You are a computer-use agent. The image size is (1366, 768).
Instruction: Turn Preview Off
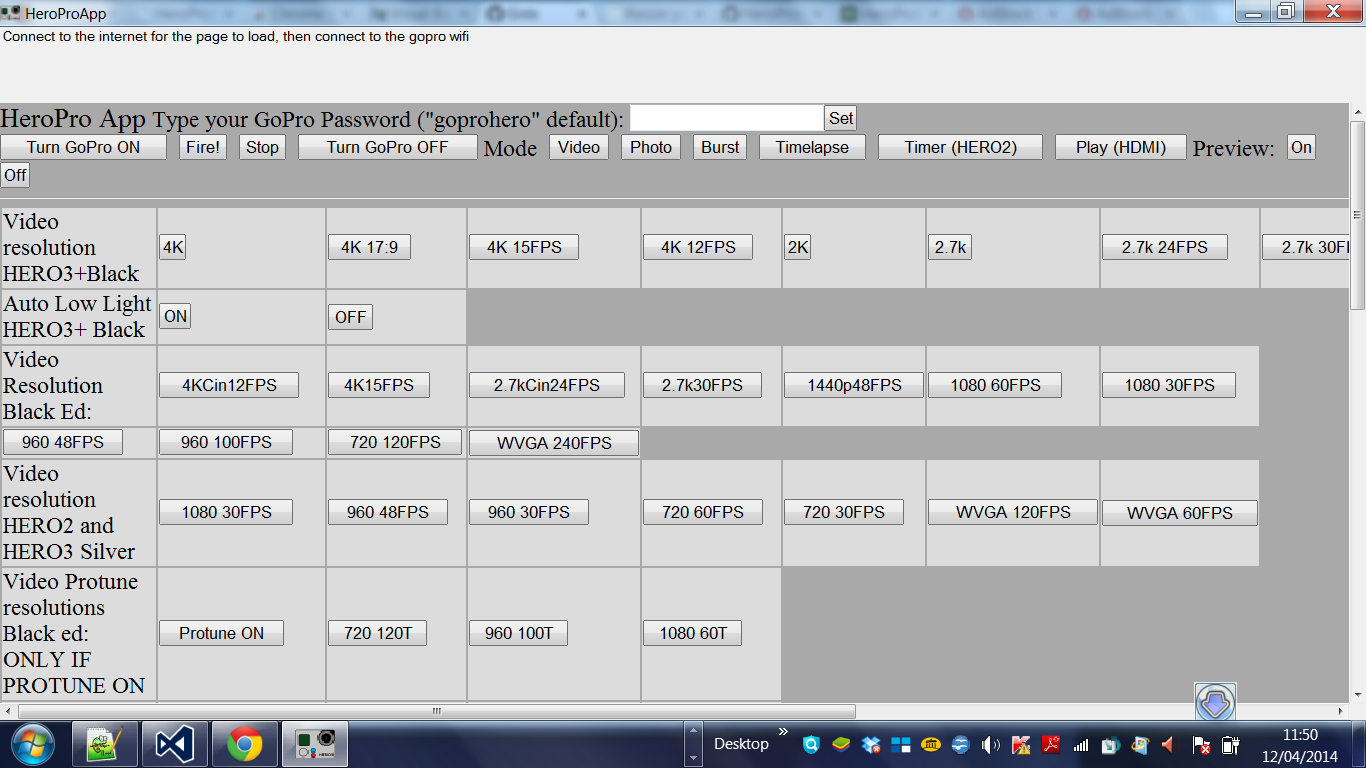15,175
